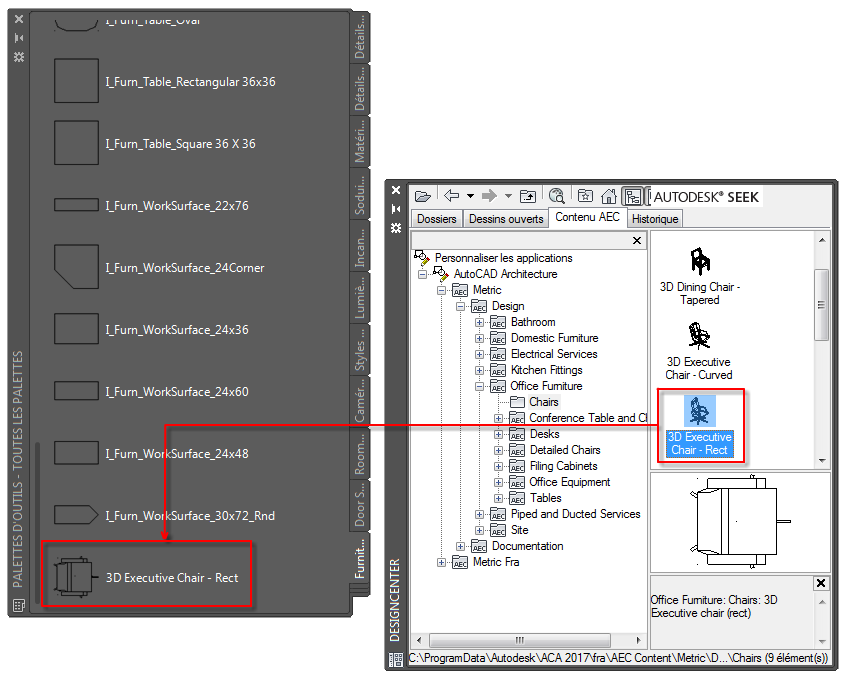
Task: Open tool palettes properties icon
Action: [x=19, y=57]
